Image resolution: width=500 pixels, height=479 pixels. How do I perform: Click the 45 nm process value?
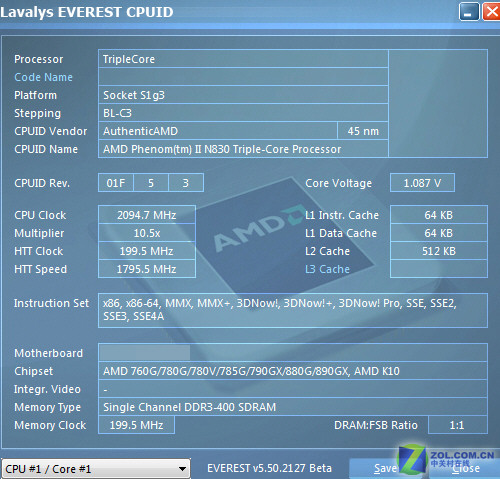pyautogui.click(x=363, y=131)
